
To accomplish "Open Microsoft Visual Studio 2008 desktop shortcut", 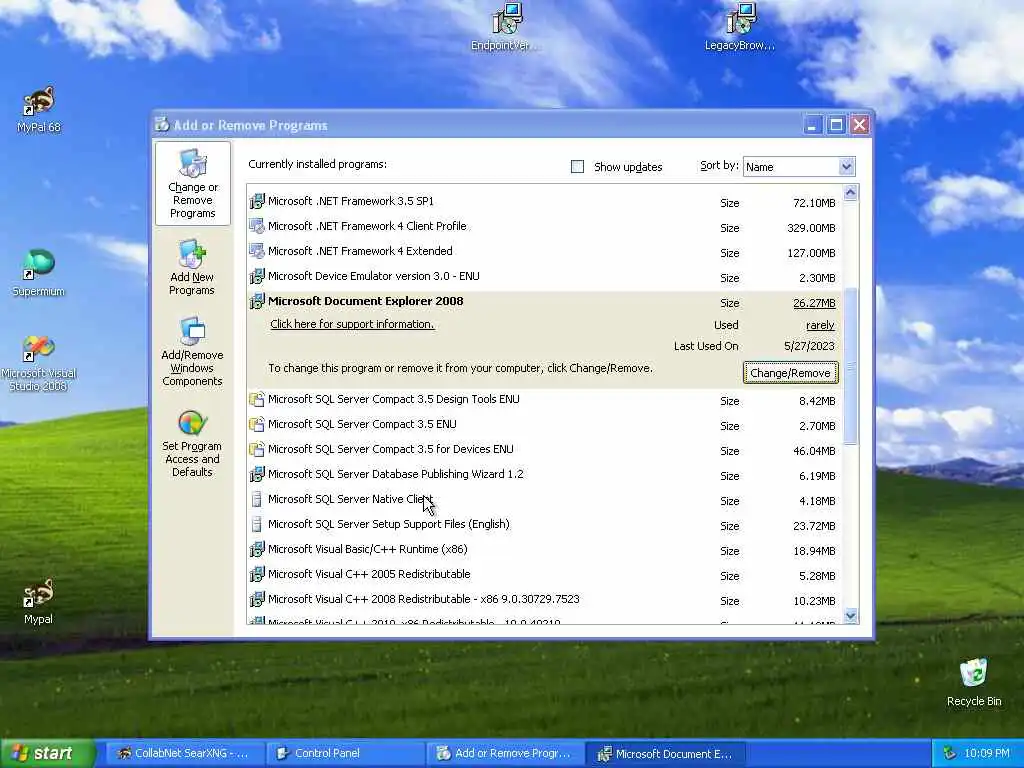I will (x=39, y=363).
